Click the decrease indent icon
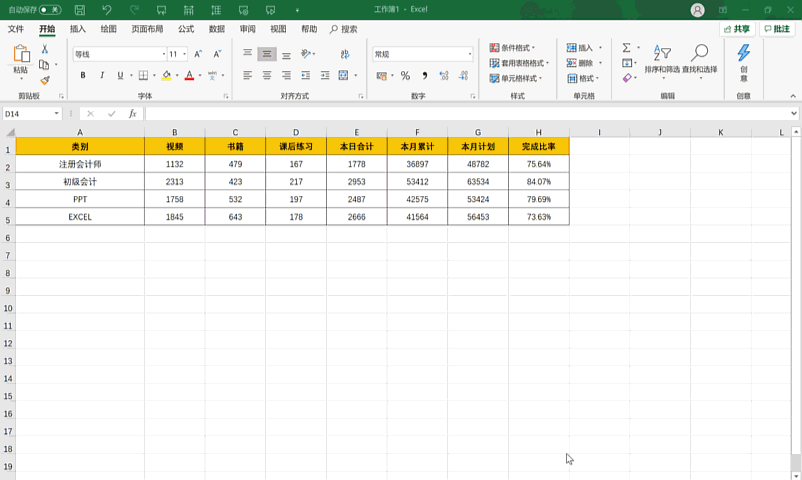 [306, 75]
